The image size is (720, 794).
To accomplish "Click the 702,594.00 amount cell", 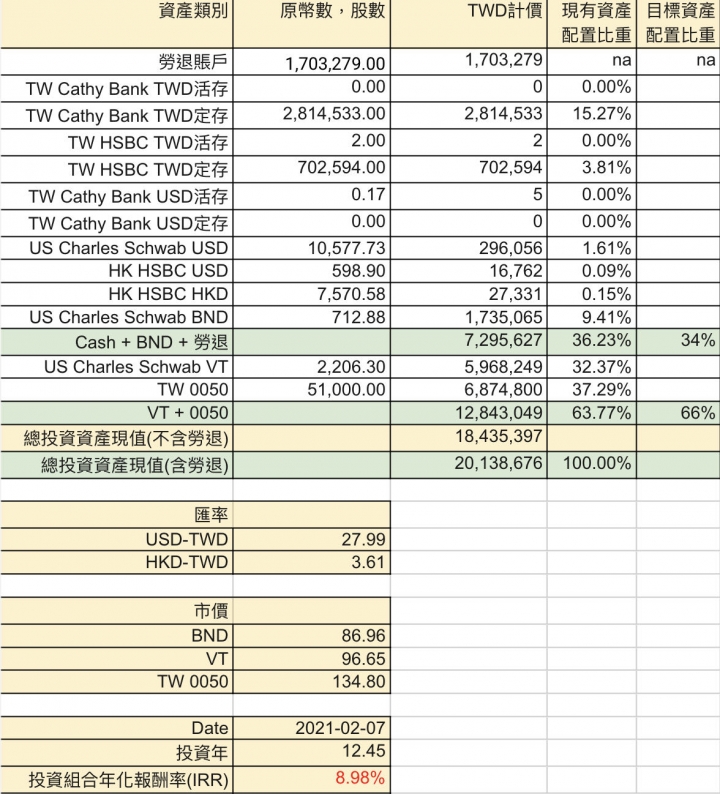I will [311, 169].
